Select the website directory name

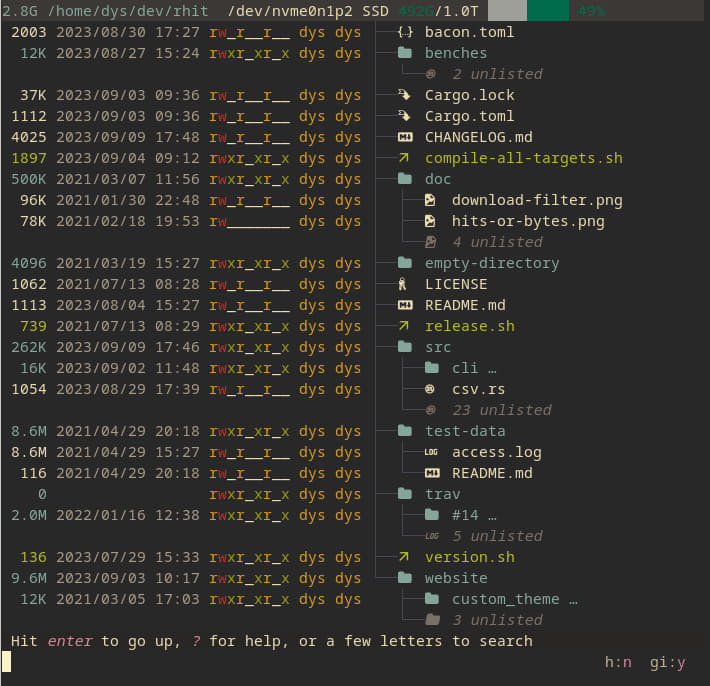tap(456, 578)
